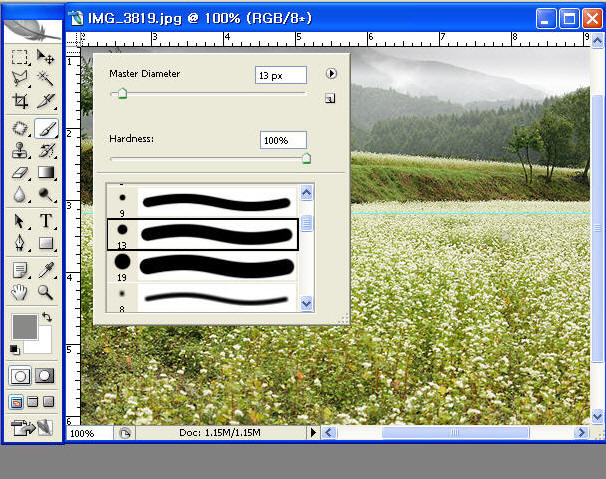The width and height of the screenshot is (606, 479).
Task: Select the Pen tool
Action: pyautogui.click(x=19, y=244)
